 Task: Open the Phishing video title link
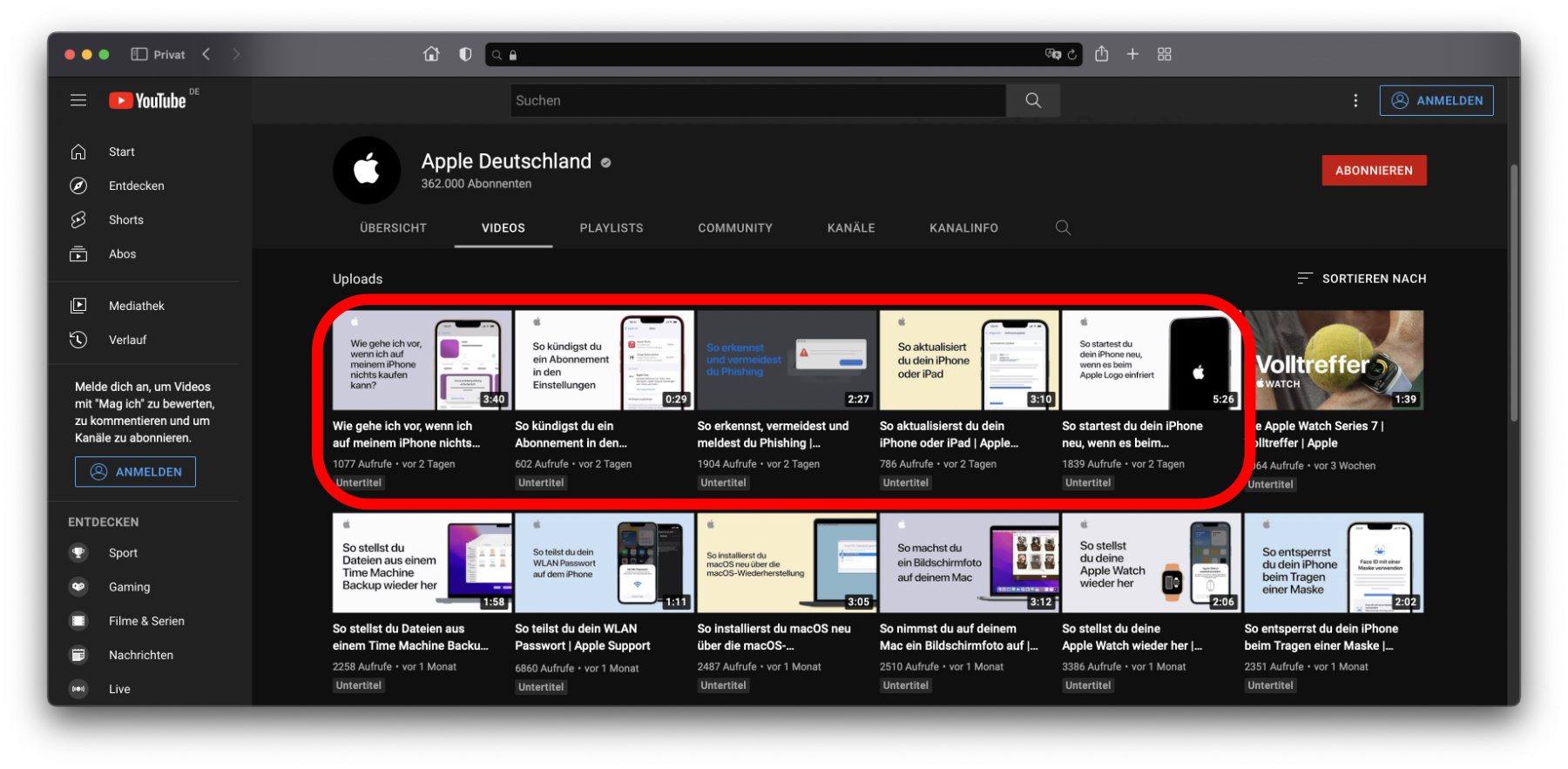click(773, 435)
